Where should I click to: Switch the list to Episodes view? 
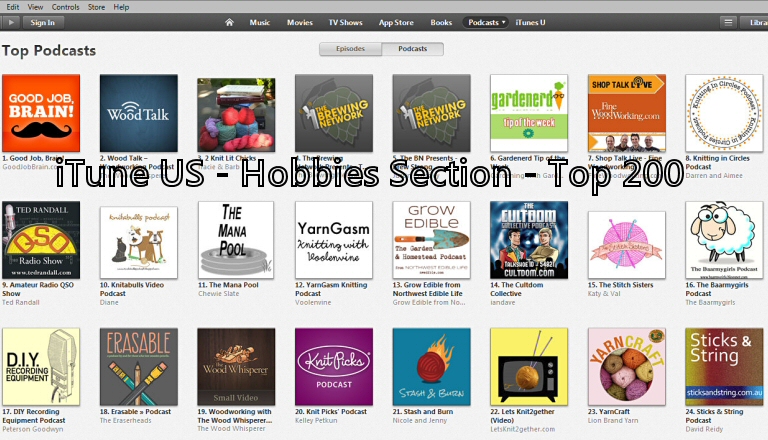click(350, 49)
